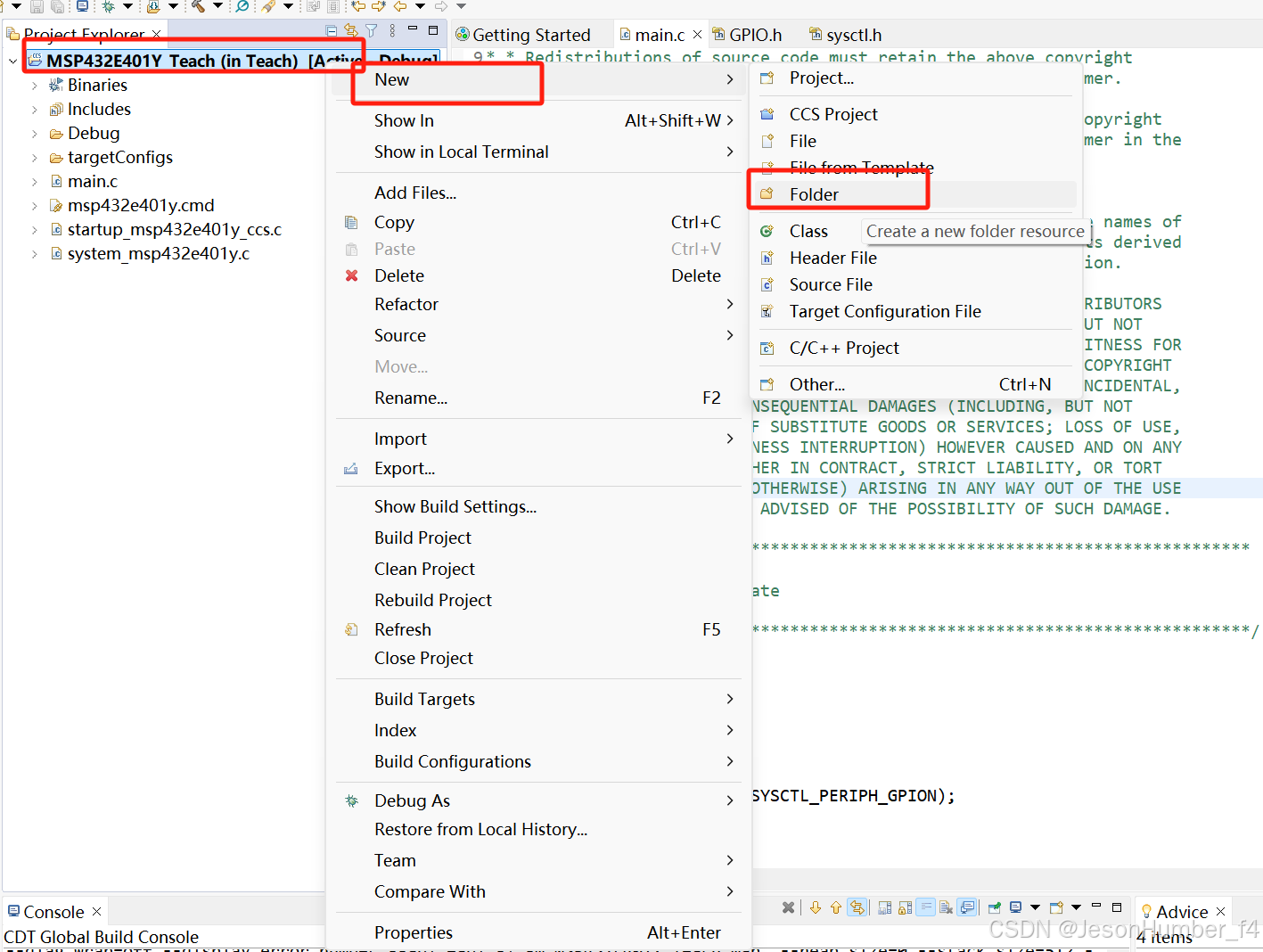
Task: Click Refresh in the context menu
Action: point(403,629)
